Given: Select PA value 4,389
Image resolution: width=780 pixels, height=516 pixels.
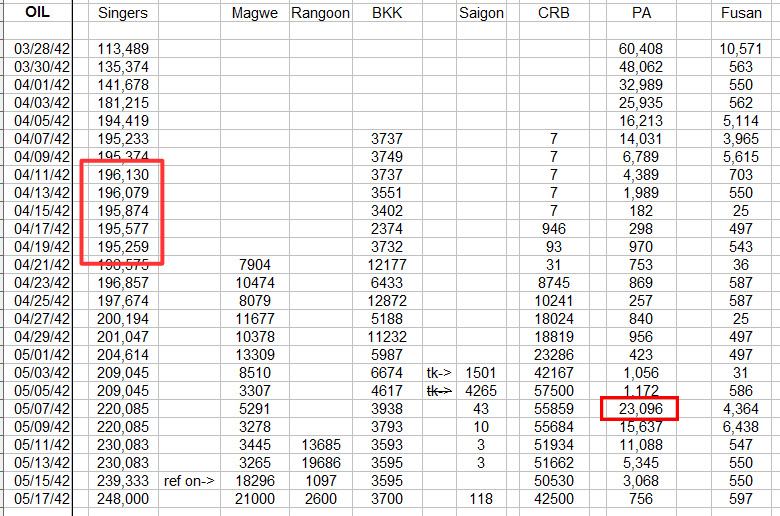Looking at the screenshot, I should [641, 175].
